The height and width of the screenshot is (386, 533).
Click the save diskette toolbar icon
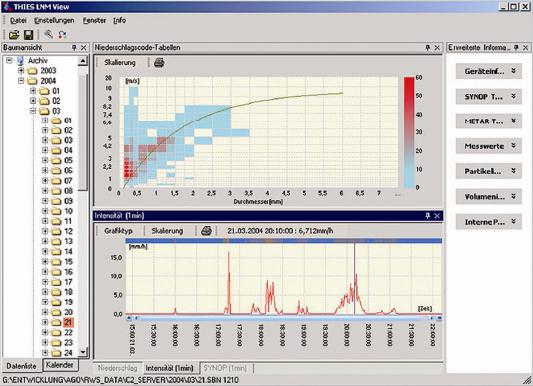(x=29, y=34)
